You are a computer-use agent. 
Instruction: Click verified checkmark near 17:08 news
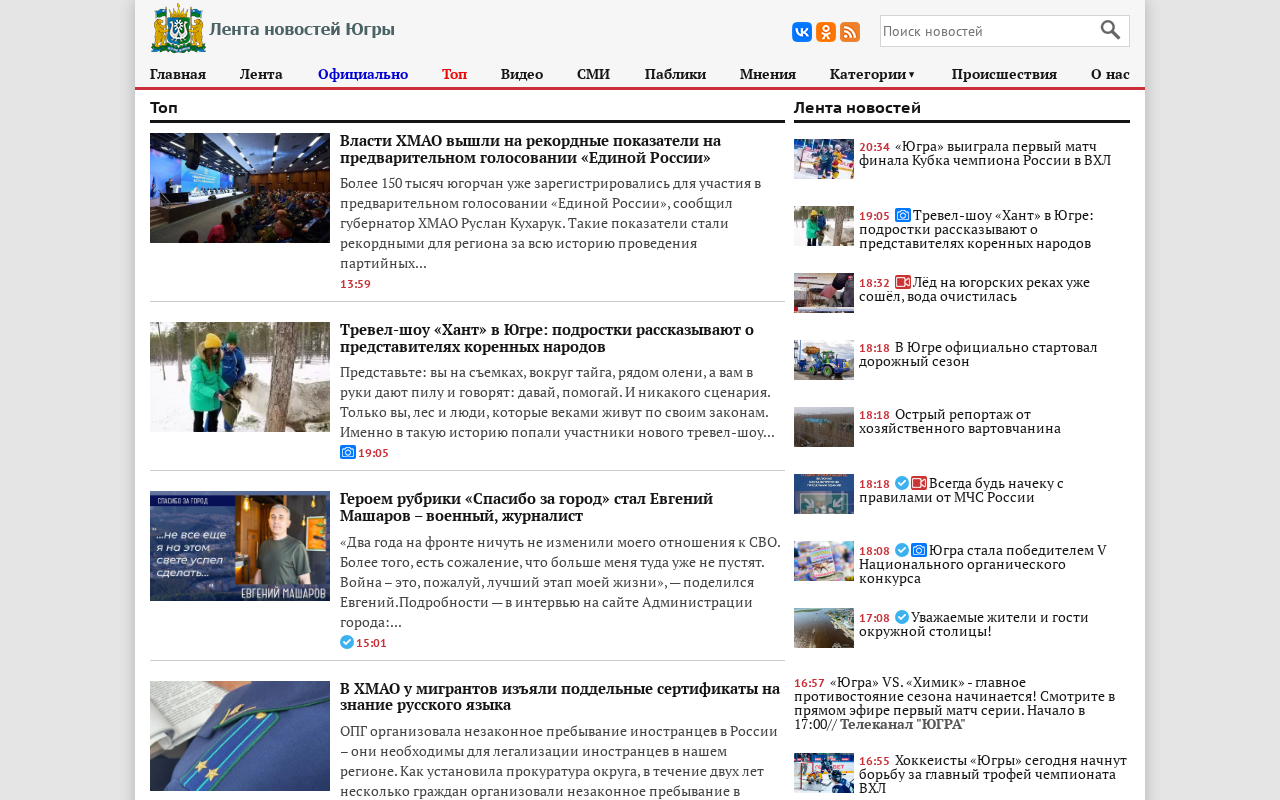pyautogui.click(x=902, y=617)
